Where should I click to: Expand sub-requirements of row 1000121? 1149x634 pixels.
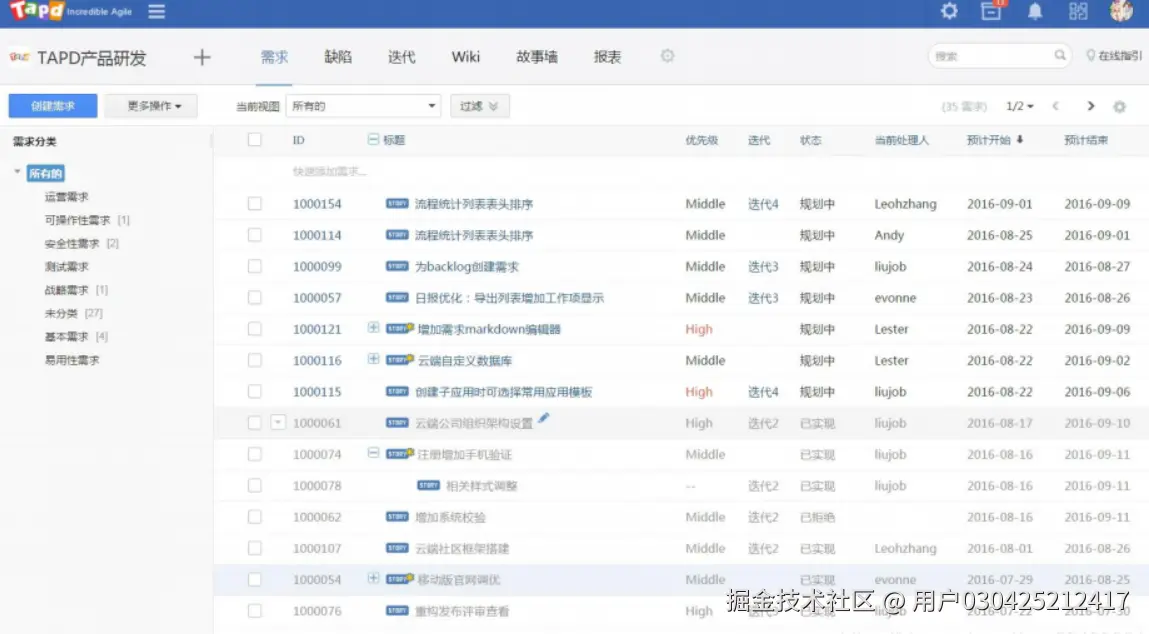373,328
